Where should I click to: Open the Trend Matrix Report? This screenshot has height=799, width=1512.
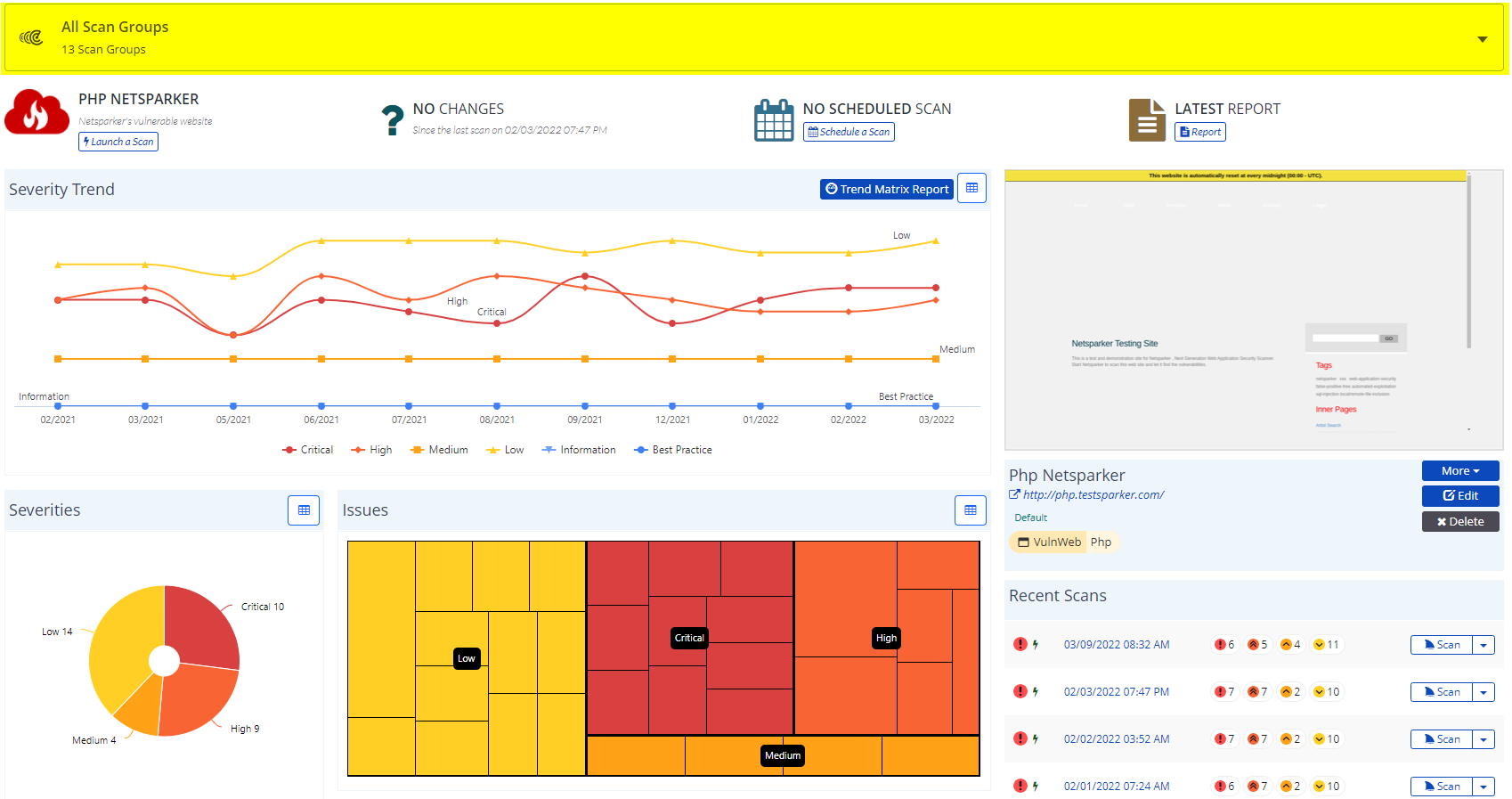[887, 189]
